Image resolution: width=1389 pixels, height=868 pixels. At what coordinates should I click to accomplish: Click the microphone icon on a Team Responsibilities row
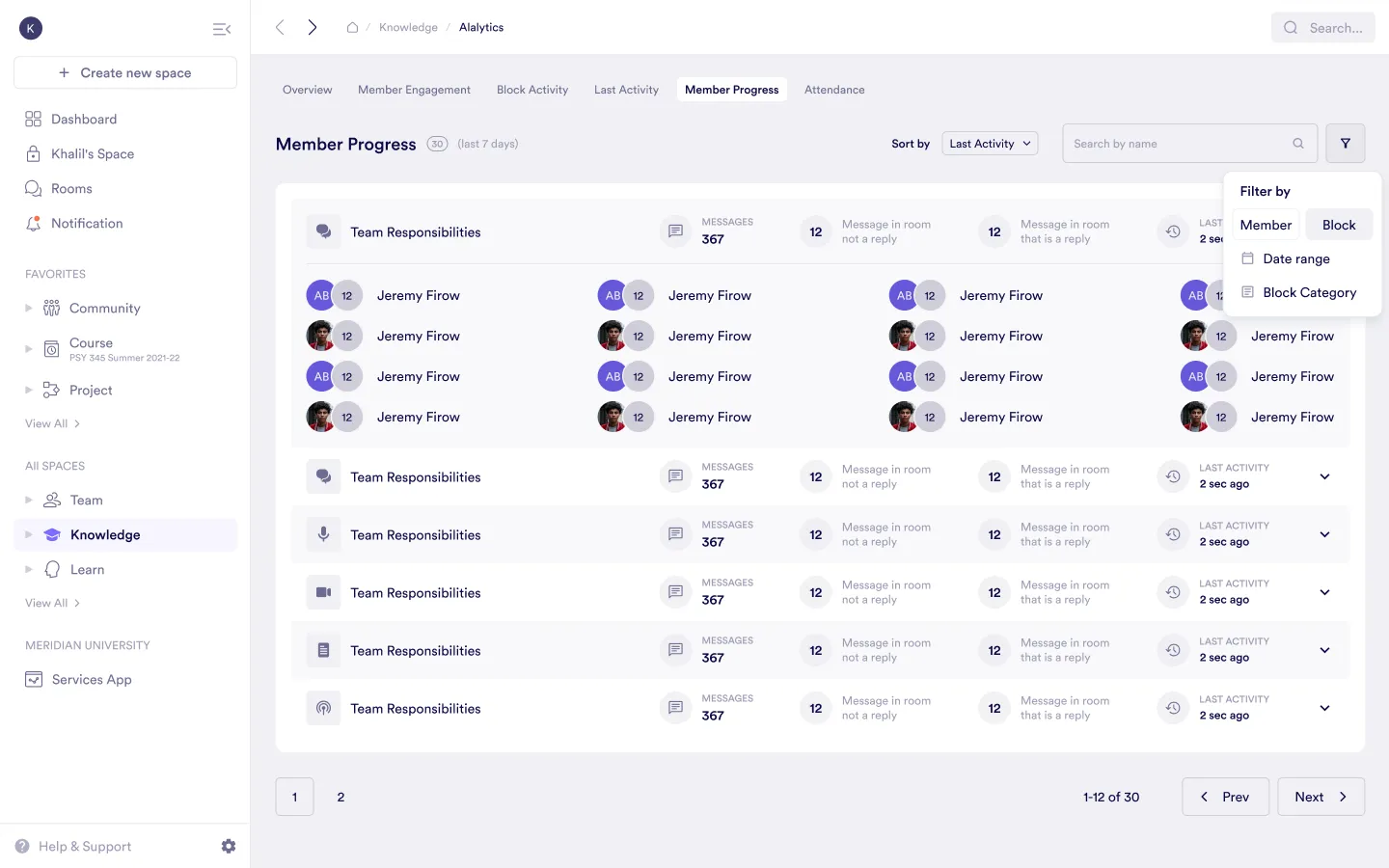(x=323, y=534)
